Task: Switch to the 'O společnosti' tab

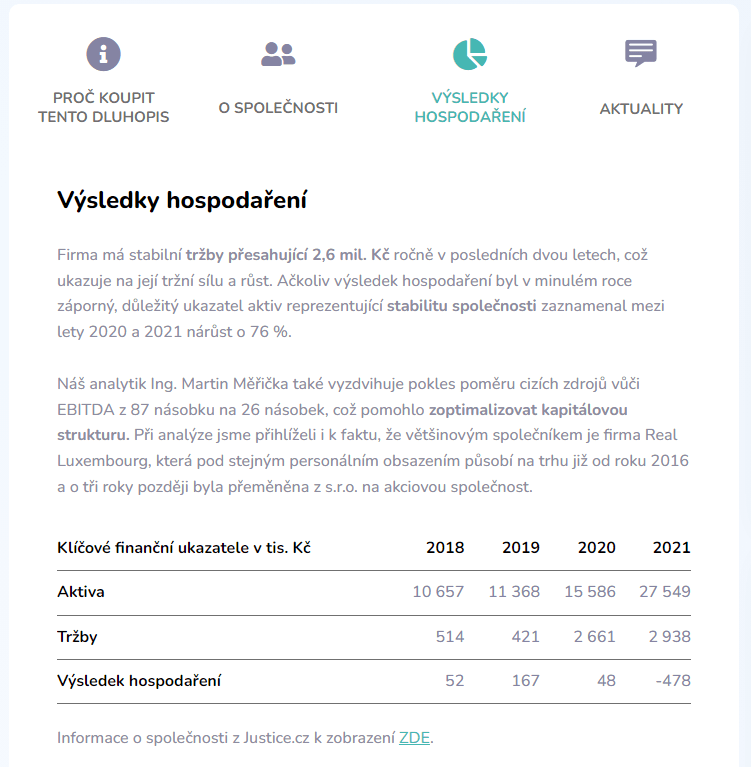Action: point(278,108)
